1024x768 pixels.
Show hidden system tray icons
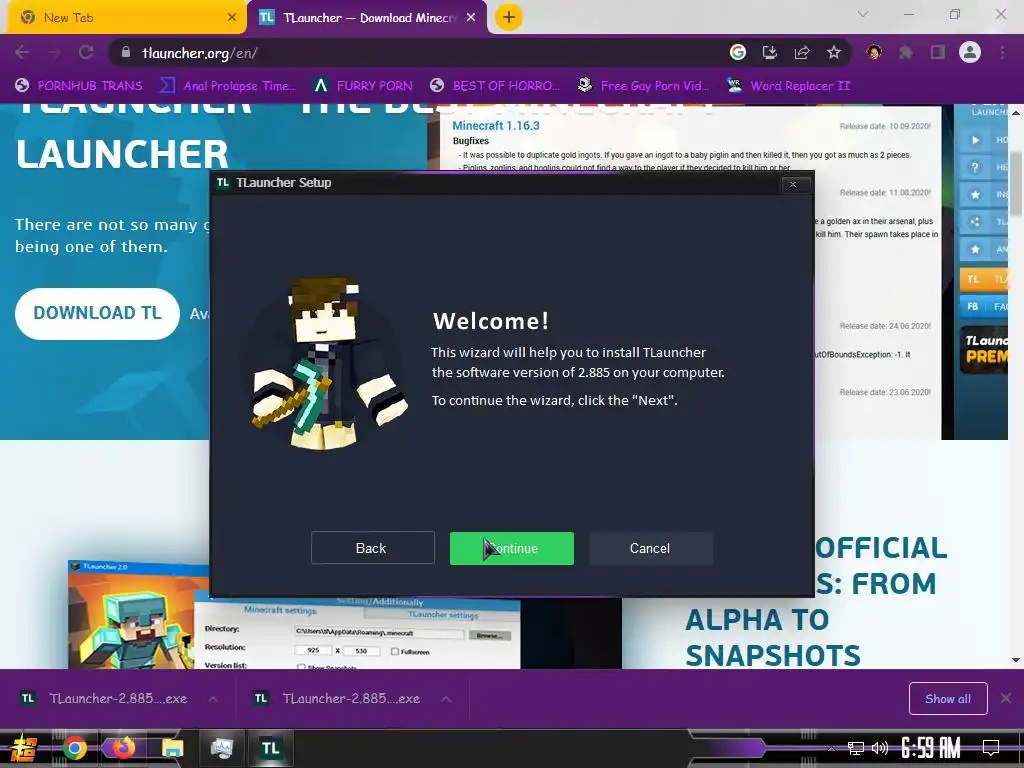831,748
